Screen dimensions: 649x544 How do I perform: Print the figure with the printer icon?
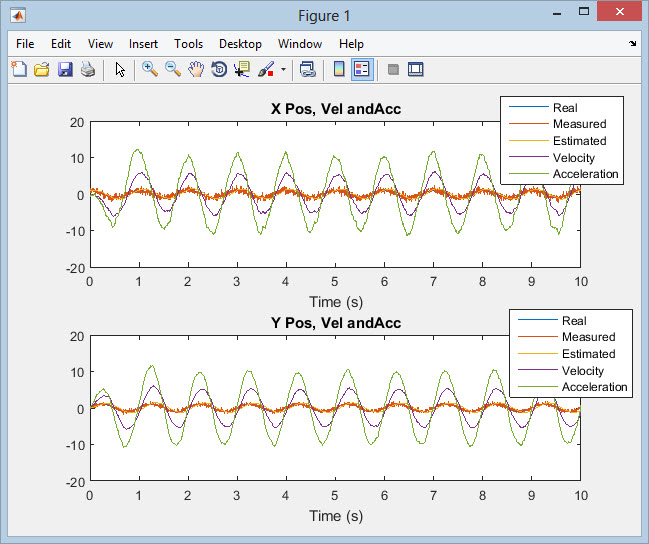coord(88,69)
